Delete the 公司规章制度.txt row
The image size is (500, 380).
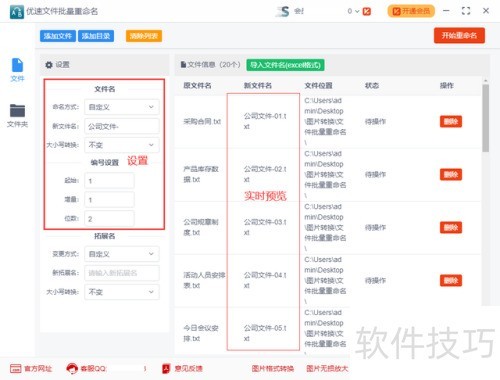tap(451, 227)
